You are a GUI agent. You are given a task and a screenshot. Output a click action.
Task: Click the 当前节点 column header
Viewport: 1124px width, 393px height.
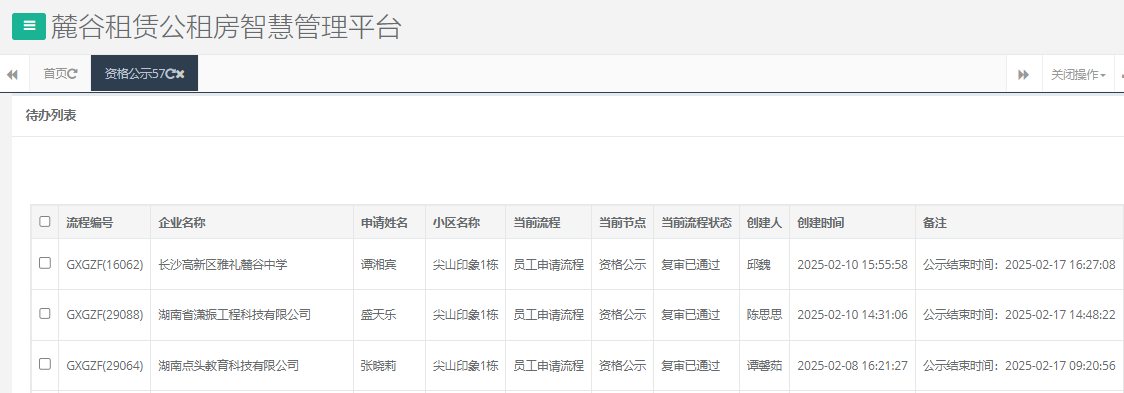tap(622, 222)
